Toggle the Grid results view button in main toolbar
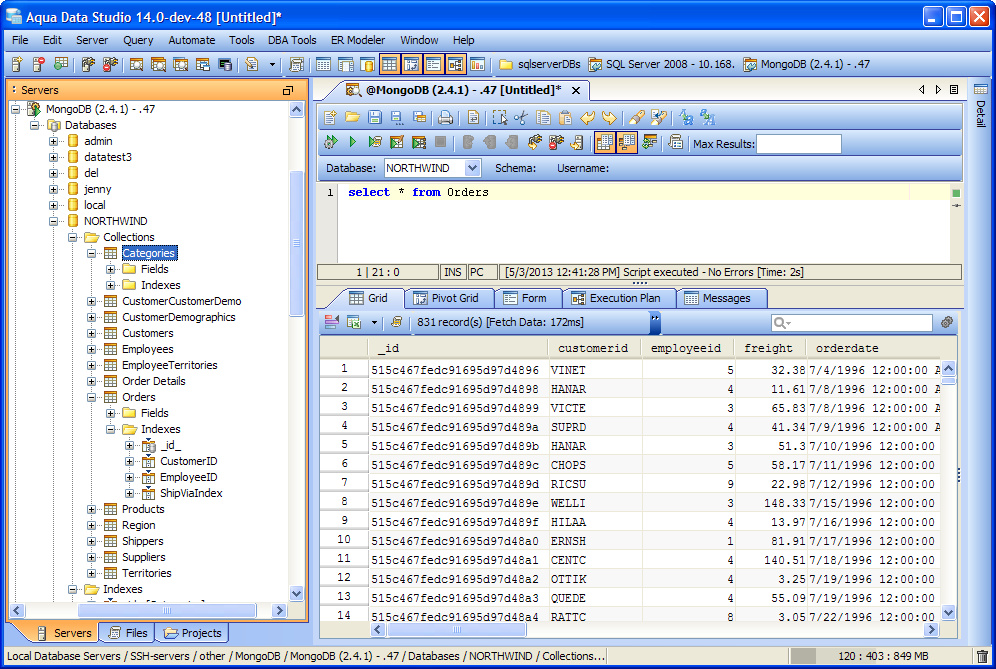996x669 pixels. coord(389,65)
